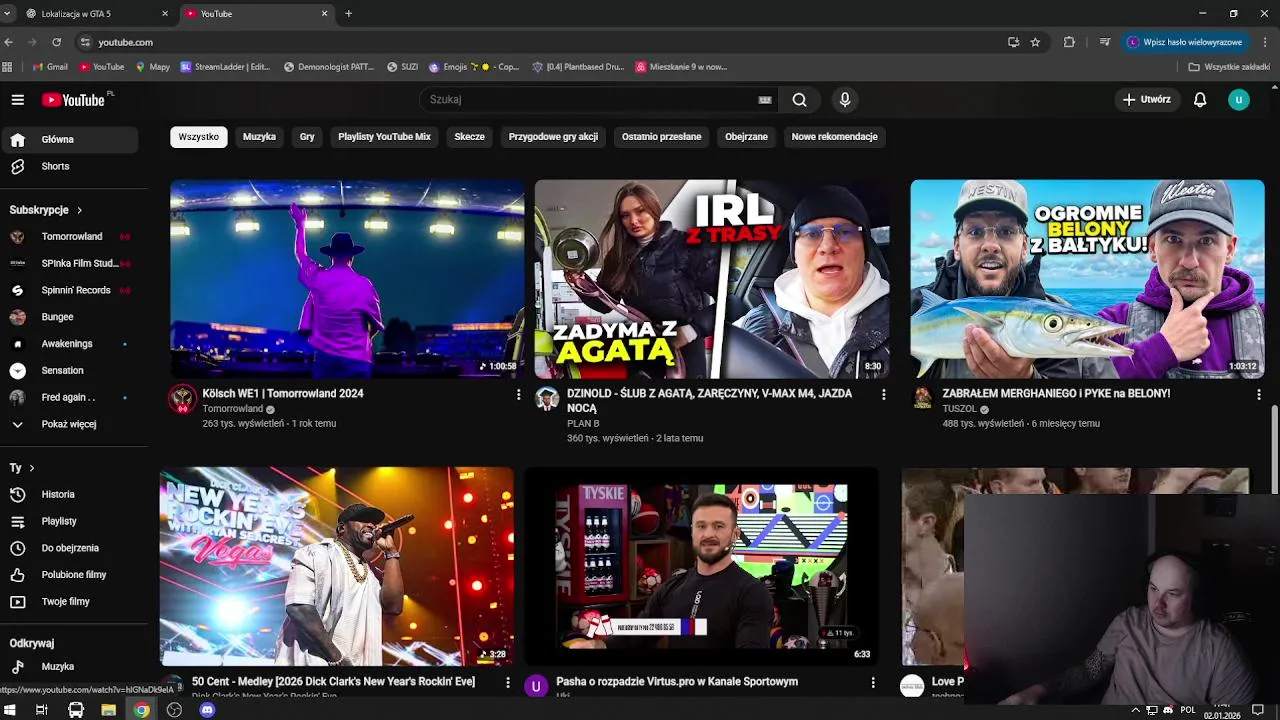Open Shorts in the sidebar
Viewport: 1280px width, 720px height.
69,166
